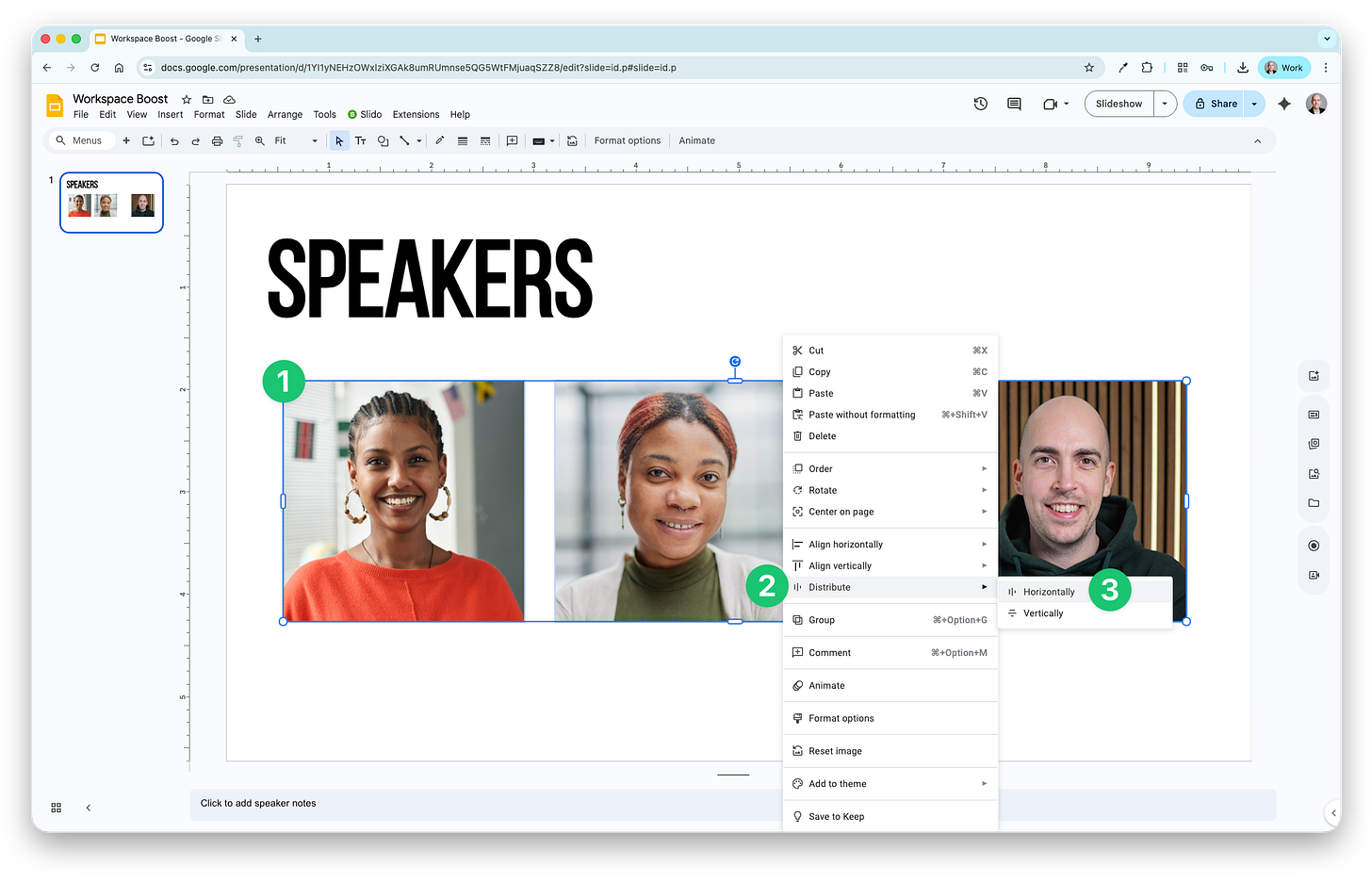
Task: Open the stock photos side panel icon
Action: [x=1314, y=444]
